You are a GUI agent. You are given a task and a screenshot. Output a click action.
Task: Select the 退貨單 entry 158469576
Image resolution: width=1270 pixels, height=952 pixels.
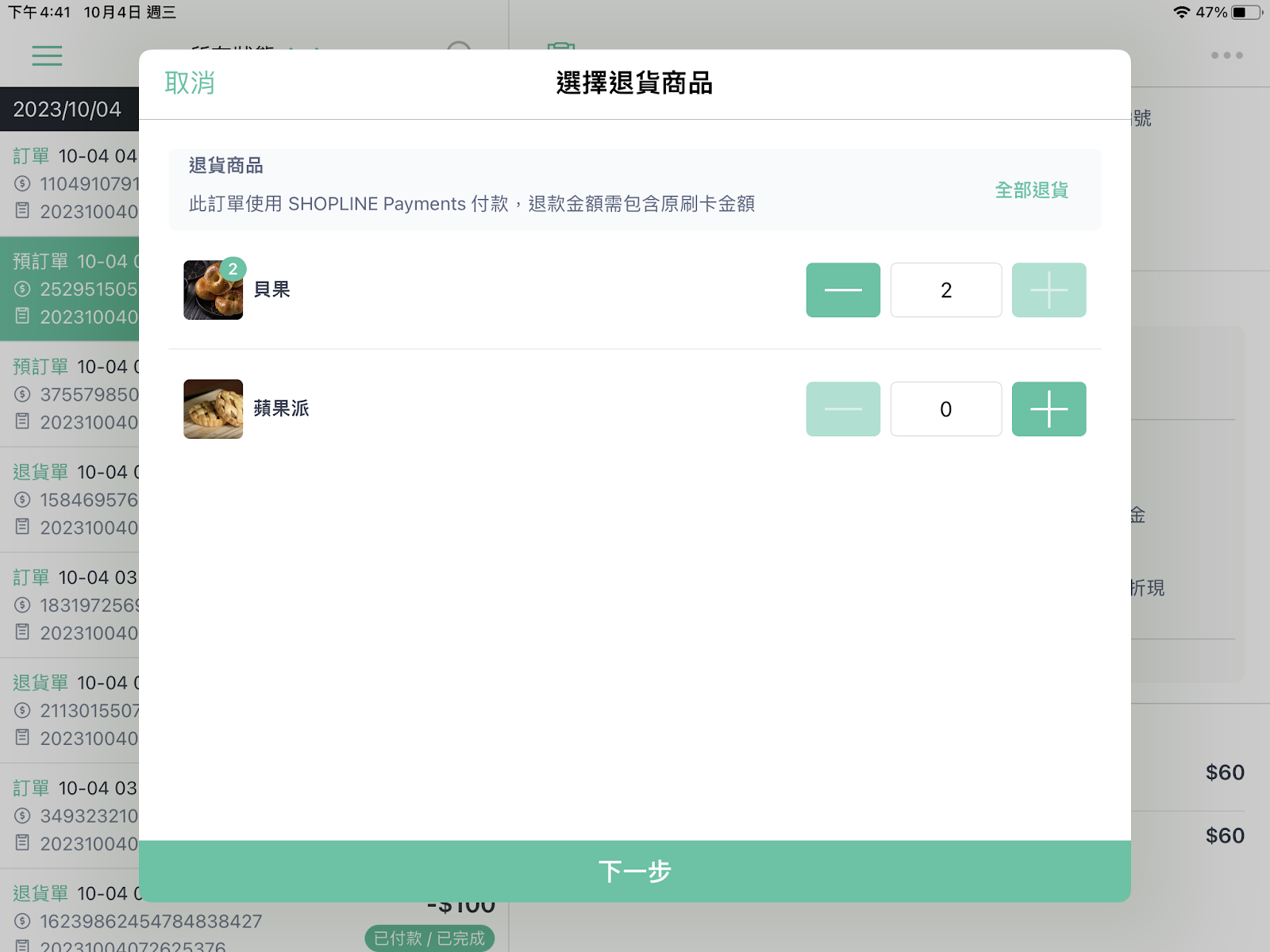70,500
